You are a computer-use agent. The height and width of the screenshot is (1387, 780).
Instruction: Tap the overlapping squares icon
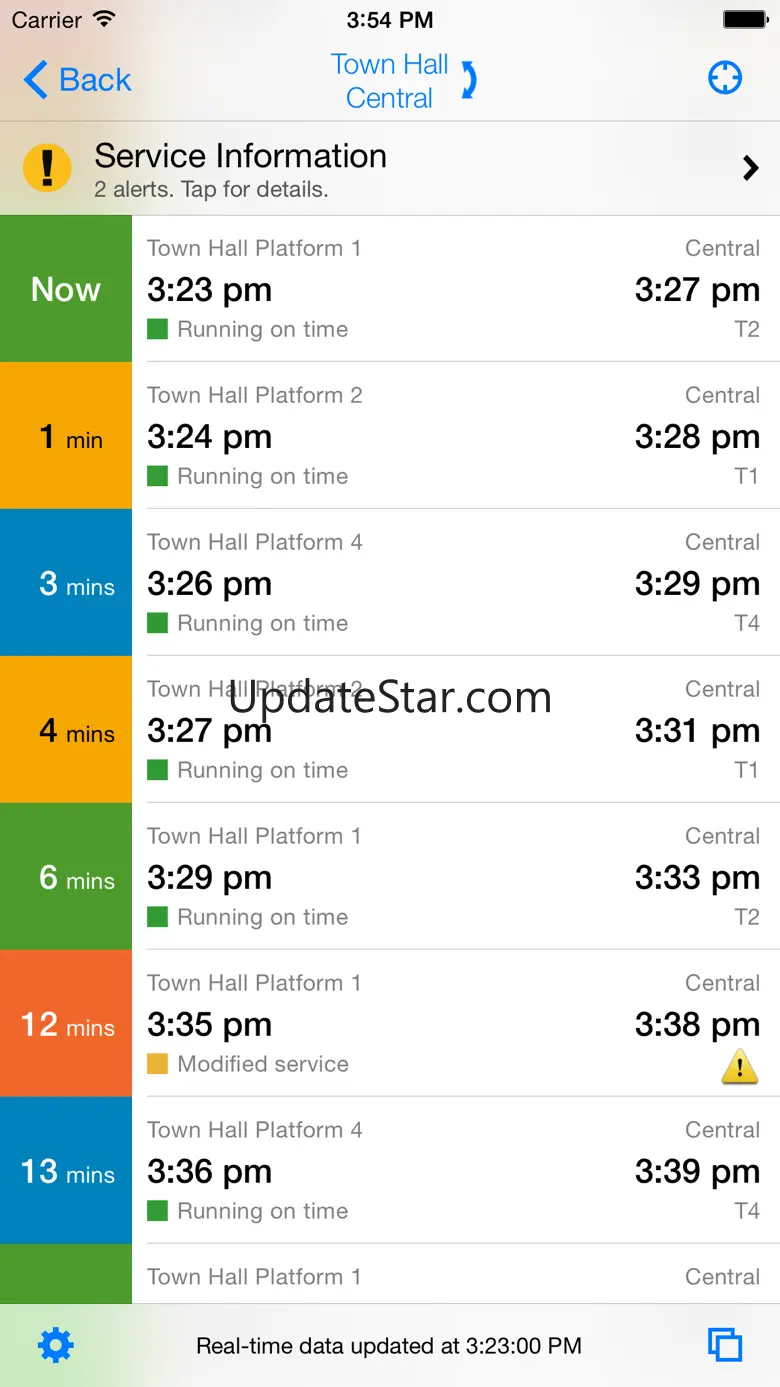(725, 1345)
